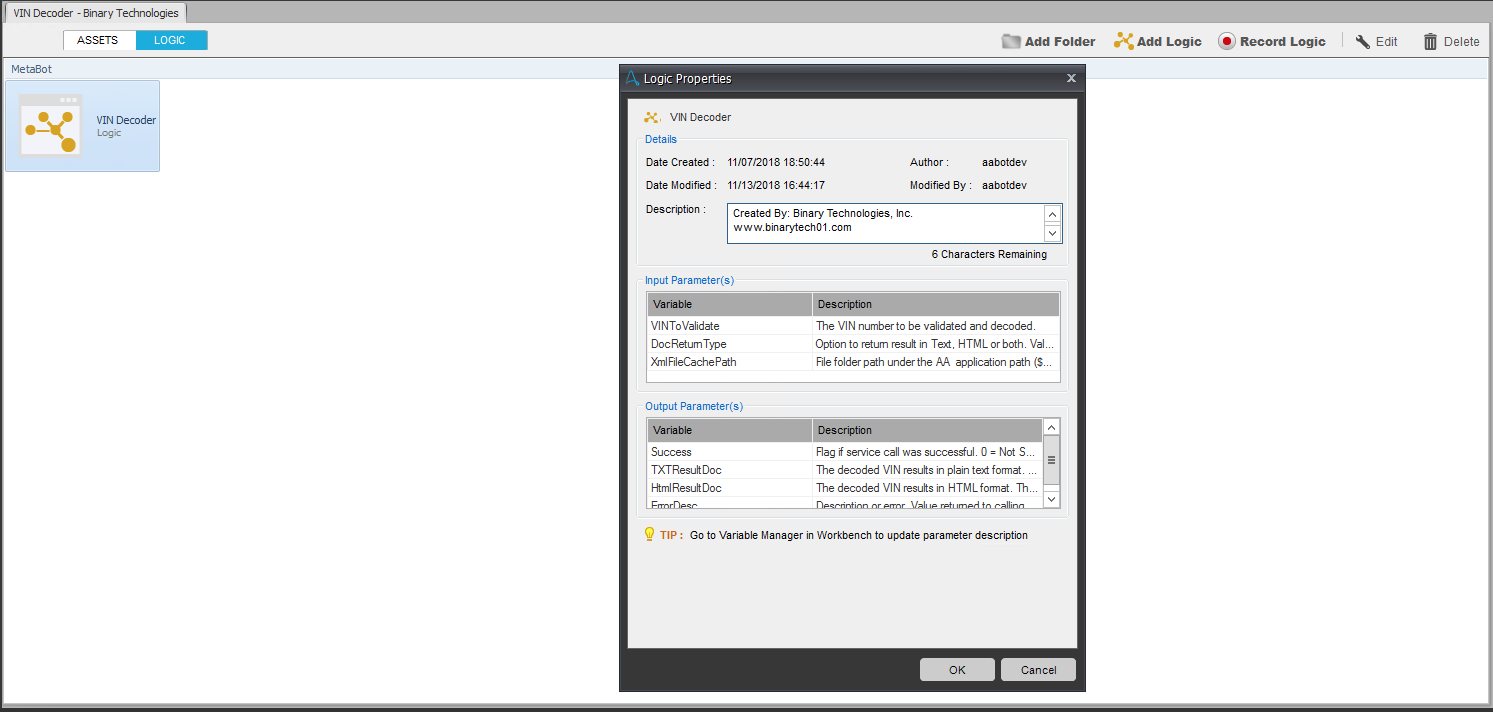The height and width of the screenshot is (712, 1493).
Task: Click the Delete trash icon
Action: [x=1430, y=42]
